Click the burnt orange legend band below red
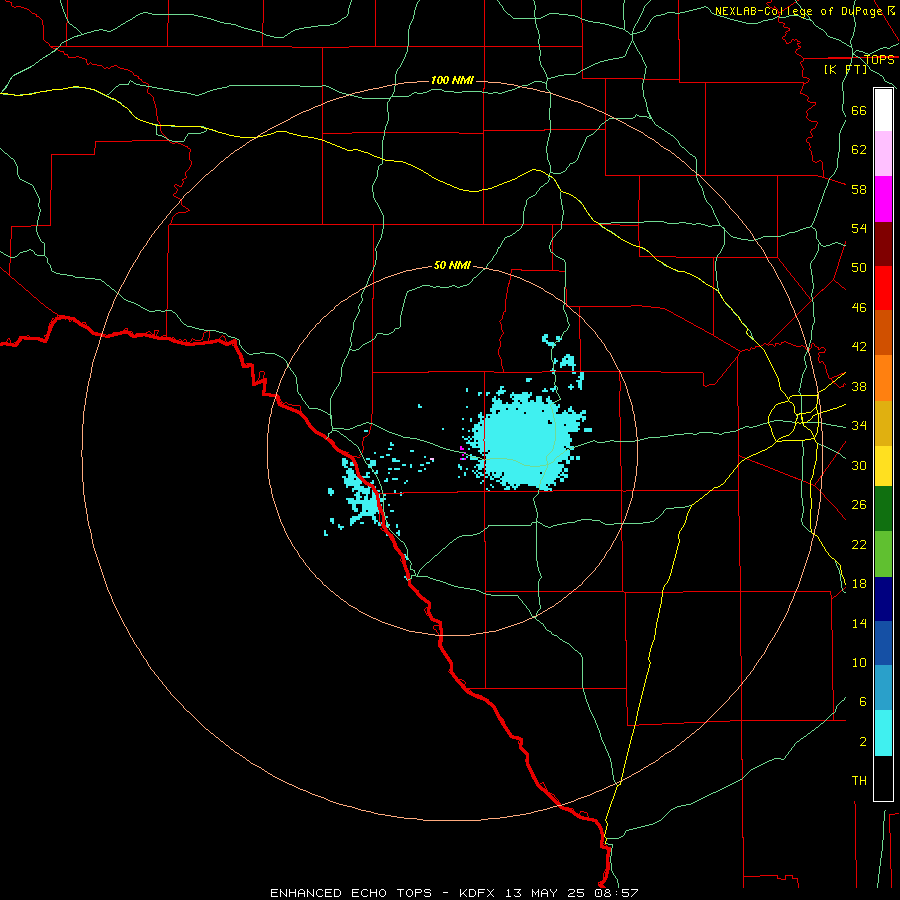 [x=883, y=333]
